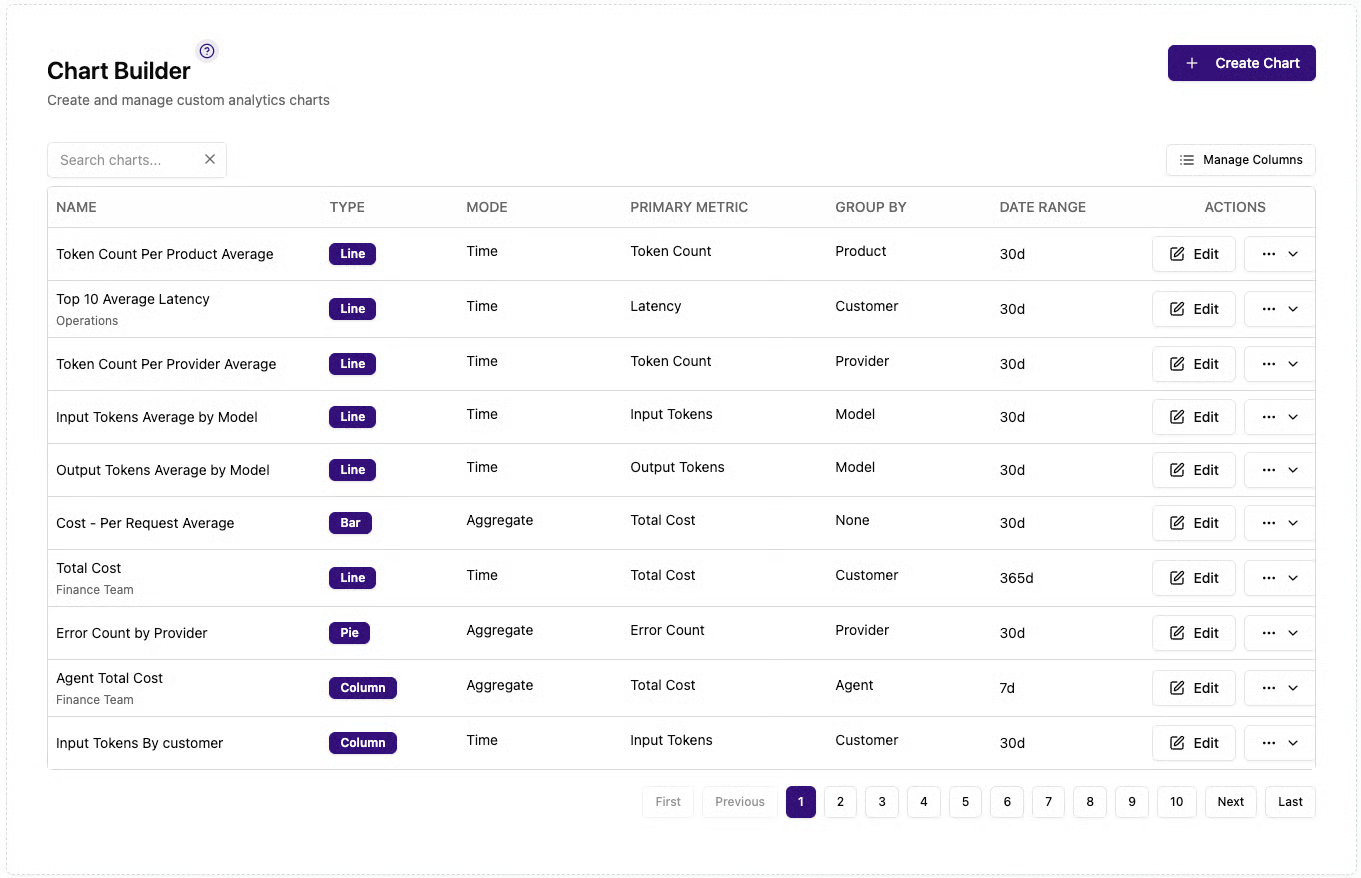
Task: Click pencil icon for Top 10 Average Latency
Action: coord(1177,309)
